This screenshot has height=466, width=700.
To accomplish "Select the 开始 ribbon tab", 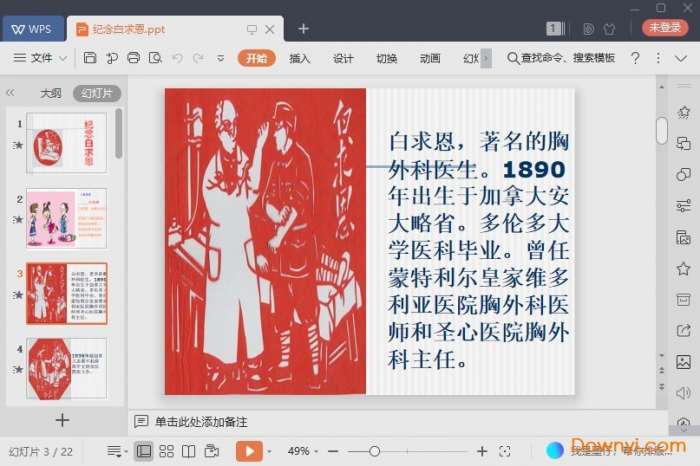I will tap(257, 58).
